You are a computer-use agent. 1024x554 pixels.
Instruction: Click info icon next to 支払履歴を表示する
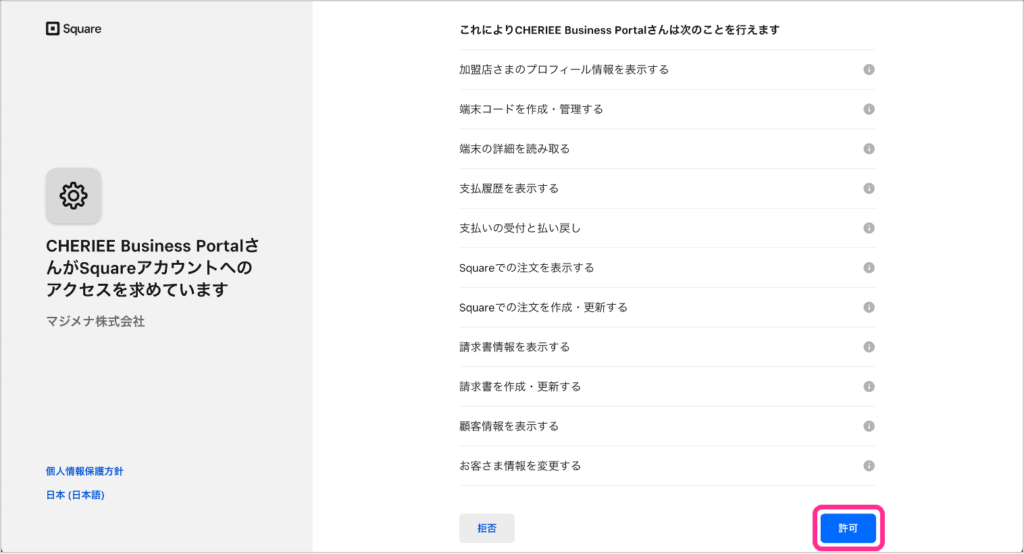[x=868, y=188]
